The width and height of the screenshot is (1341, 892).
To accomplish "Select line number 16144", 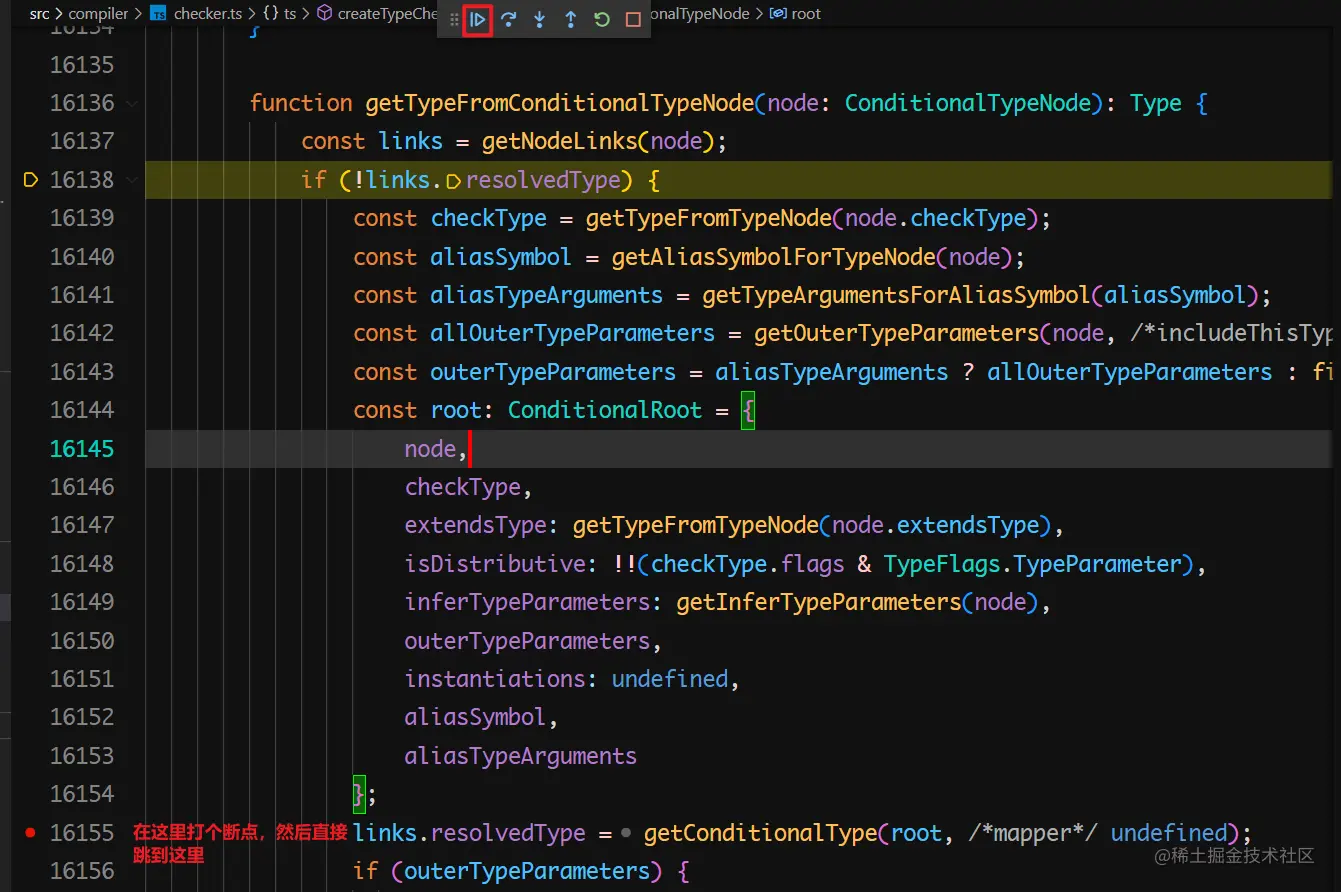I will 82,410.
